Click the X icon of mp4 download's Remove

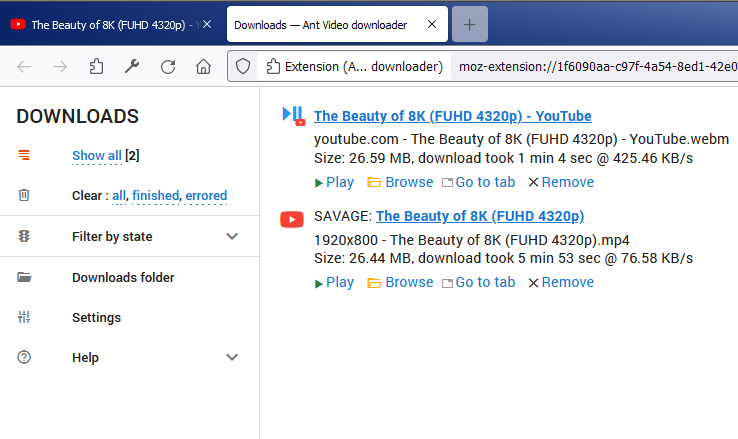[x=533, y=283]
